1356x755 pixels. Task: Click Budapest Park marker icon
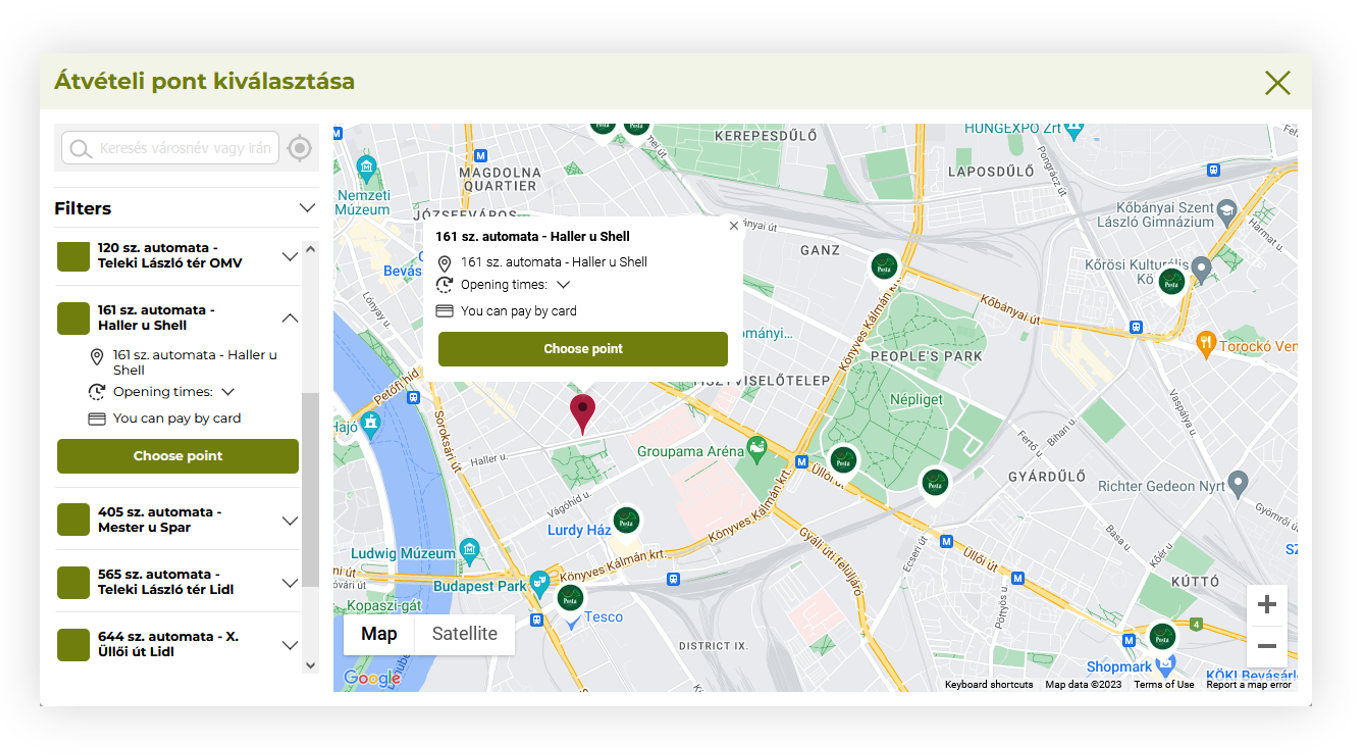[540, 582]
